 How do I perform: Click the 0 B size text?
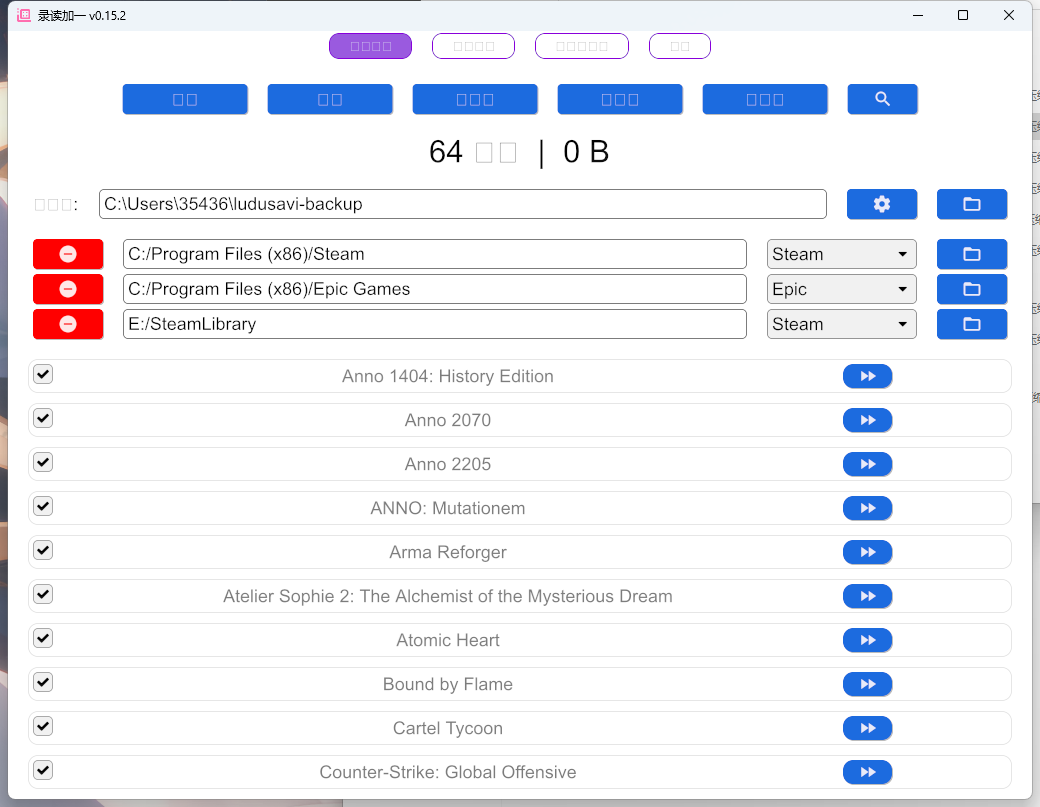point(586,152)
